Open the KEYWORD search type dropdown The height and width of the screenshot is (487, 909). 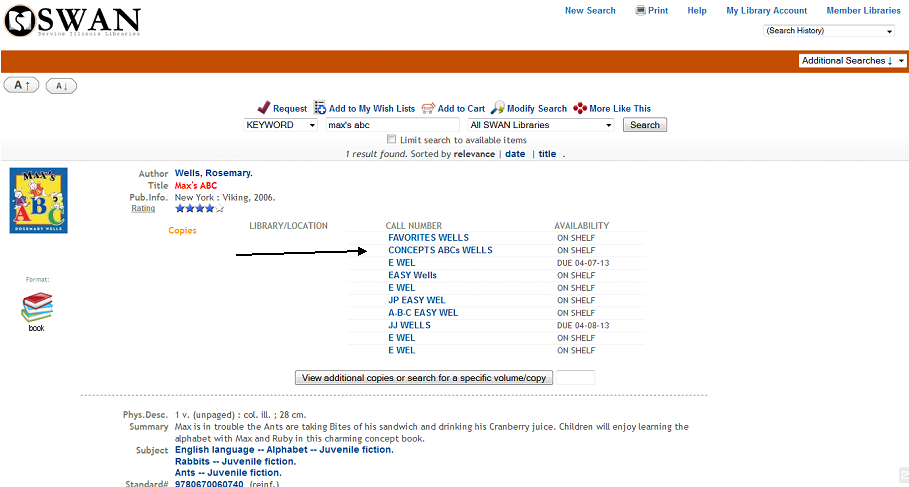tap(281, 125)
